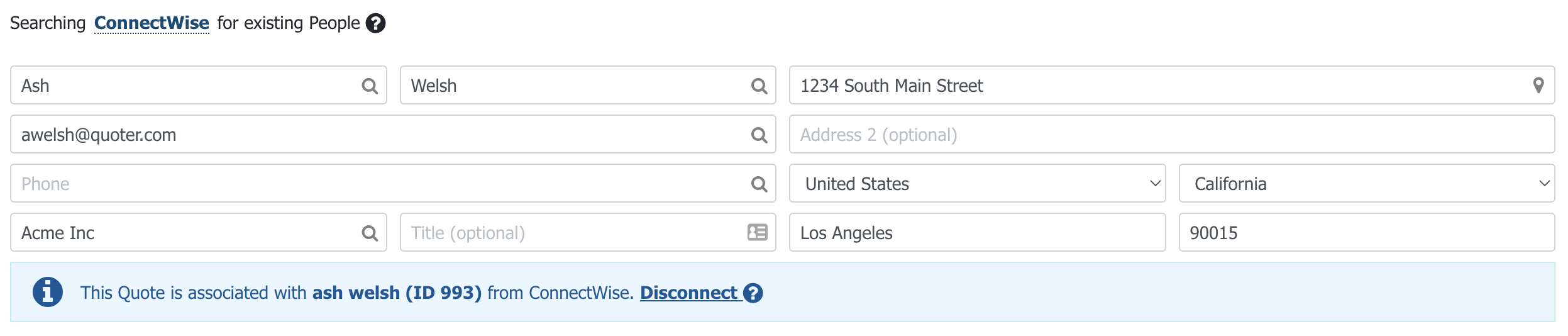Viewport: 1568px width, 336px height.
Task: Click help icon beside 'existing People'
Action: [x=375, y=23]
